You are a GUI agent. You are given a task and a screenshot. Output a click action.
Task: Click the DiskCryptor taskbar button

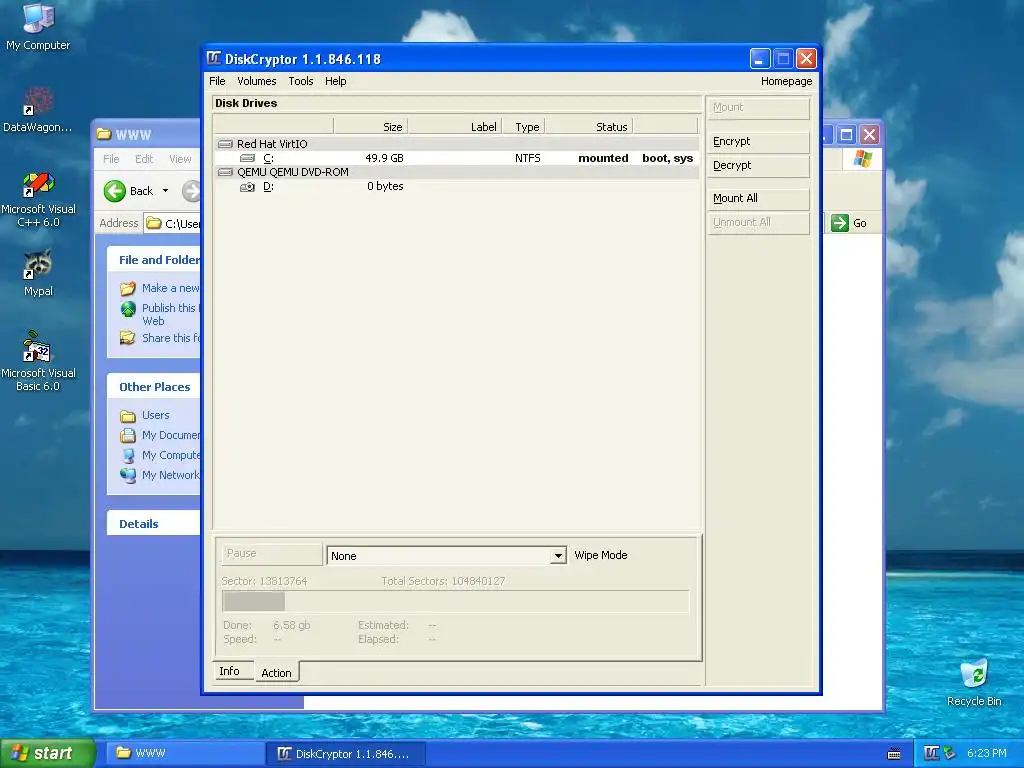click(346, 754)
